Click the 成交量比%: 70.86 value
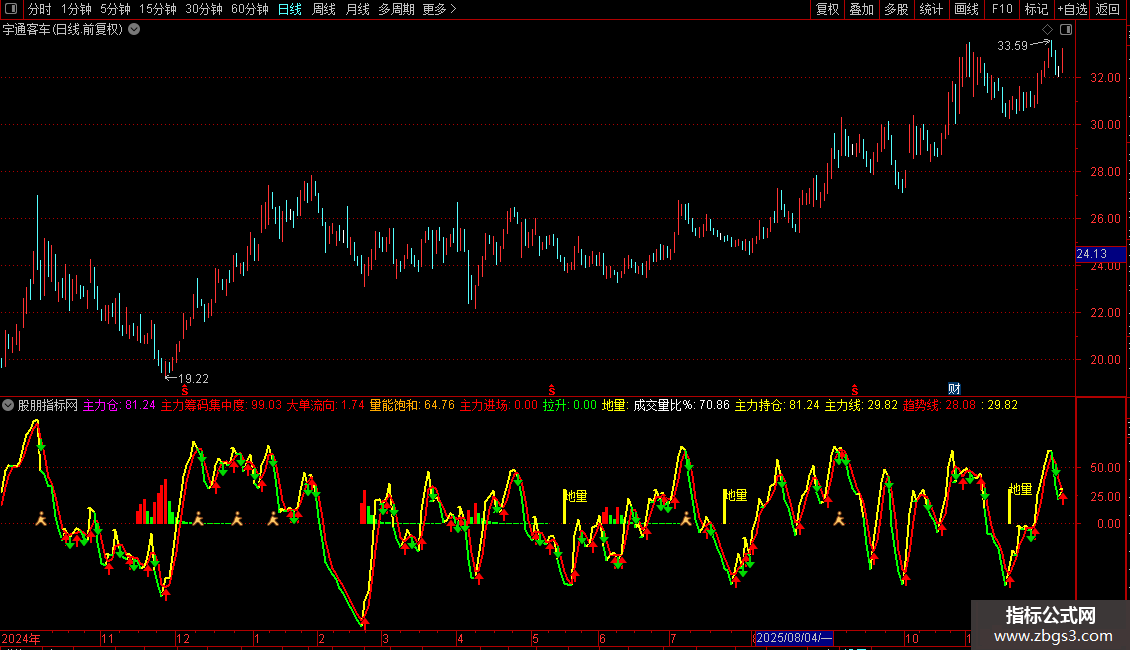Viewport: 1130px width, 650px height. pyautogui.click(x=682, y=405)
